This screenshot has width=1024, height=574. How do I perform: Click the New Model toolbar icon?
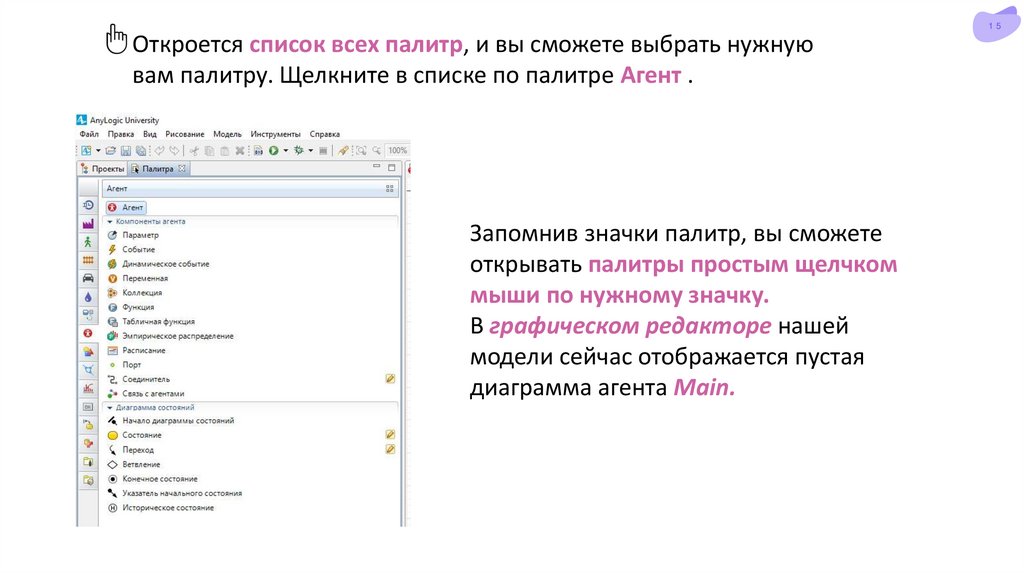pyautogui.click(x=86, y=150)
